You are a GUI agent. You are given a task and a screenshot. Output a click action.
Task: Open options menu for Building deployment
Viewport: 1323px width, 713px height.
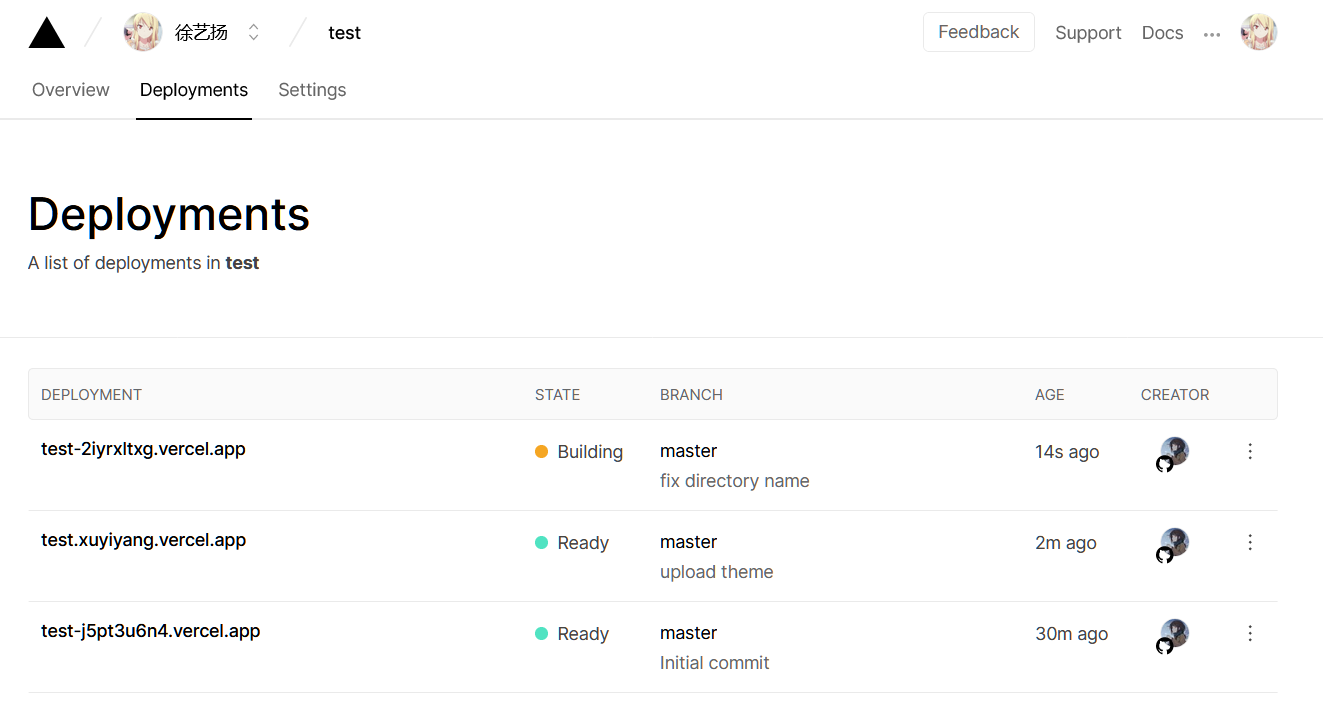point(1250,451)
